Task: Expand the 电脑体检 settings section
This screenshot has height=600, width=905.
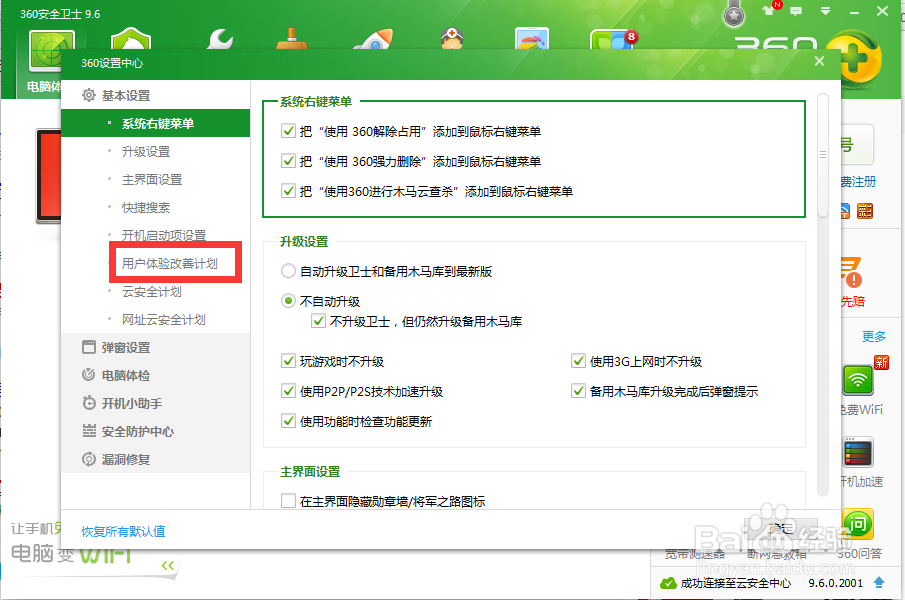Action: tap(156, 376)
